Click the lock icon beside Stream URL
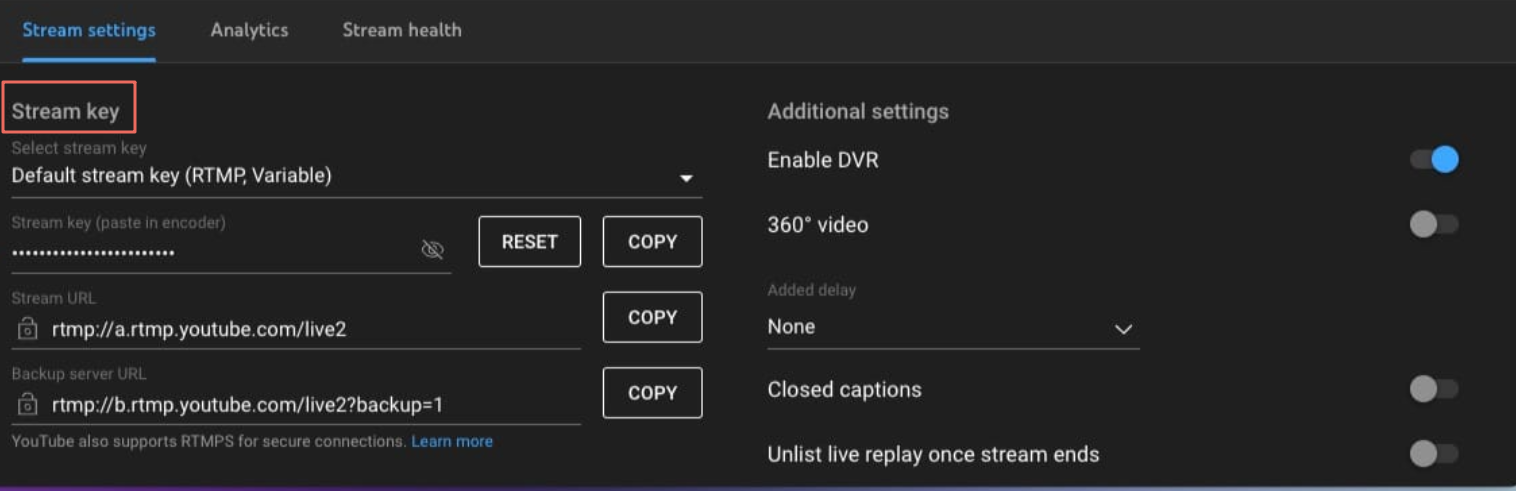 click(28, 328)
